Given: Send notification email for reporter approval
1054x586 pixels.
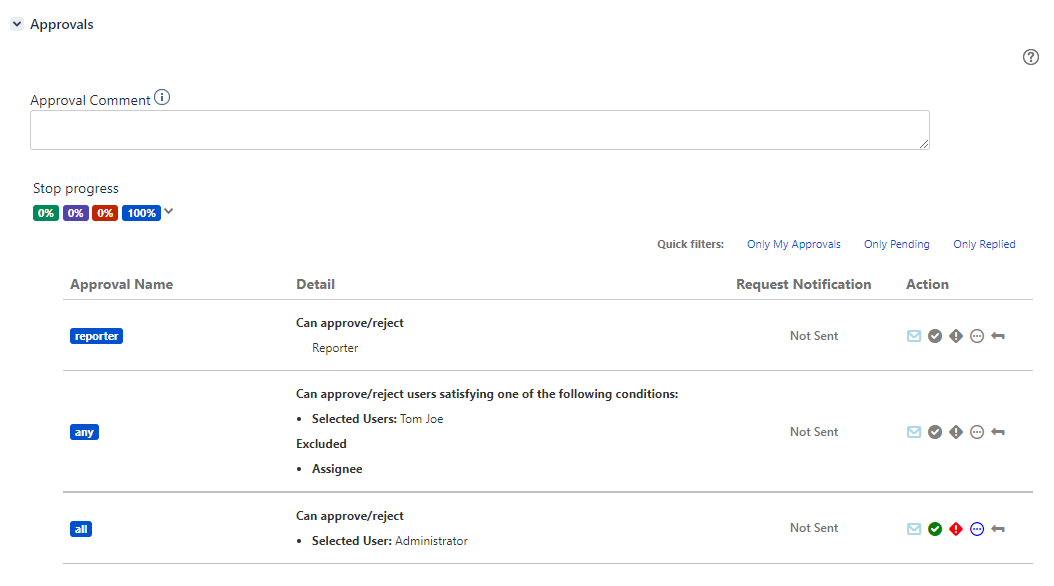Looking at the screenshot, I should (914, 336).
